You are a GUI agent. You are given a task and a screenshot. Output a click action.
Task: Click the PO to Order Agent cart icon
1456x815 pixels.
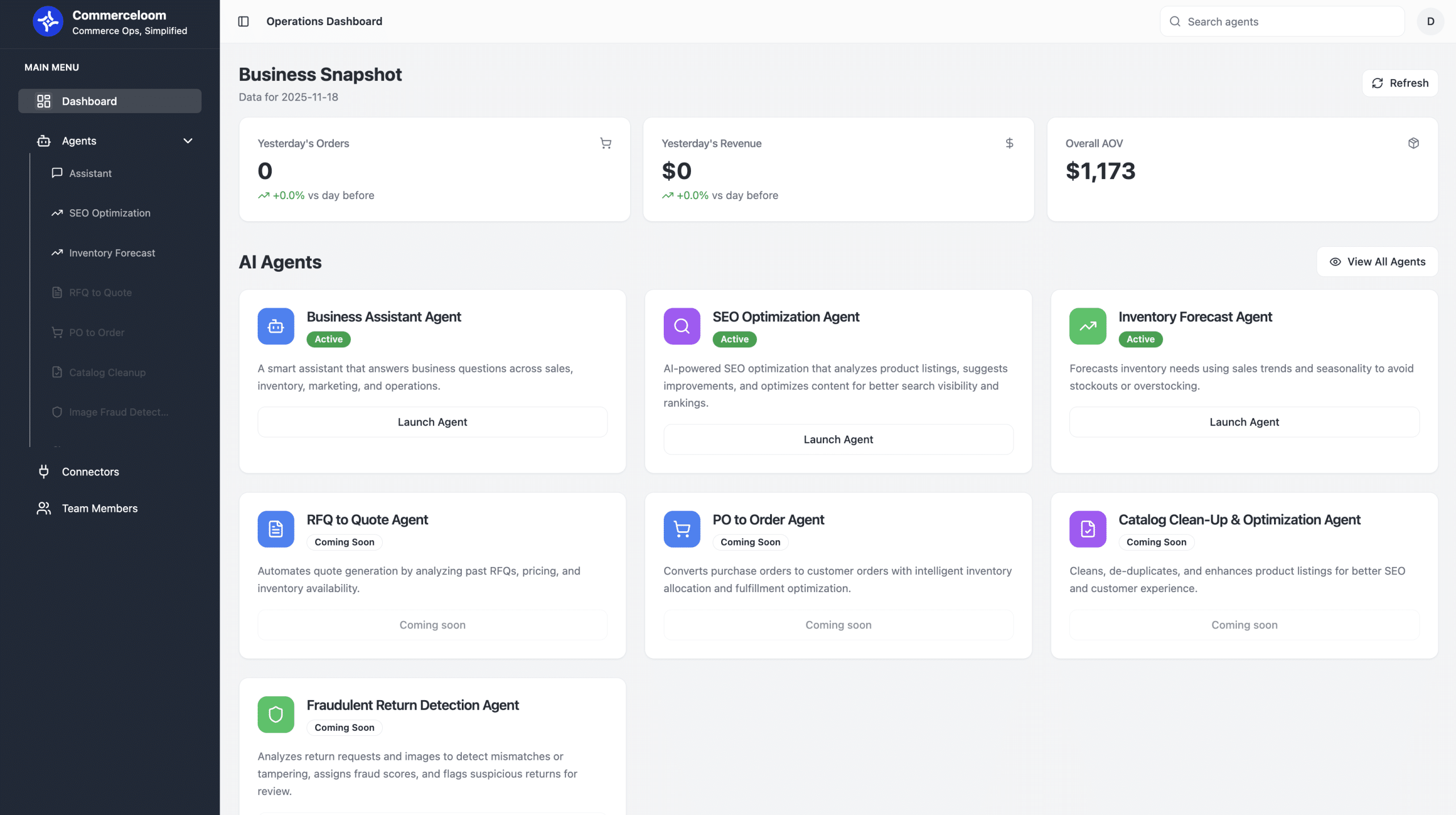point(681,529)
